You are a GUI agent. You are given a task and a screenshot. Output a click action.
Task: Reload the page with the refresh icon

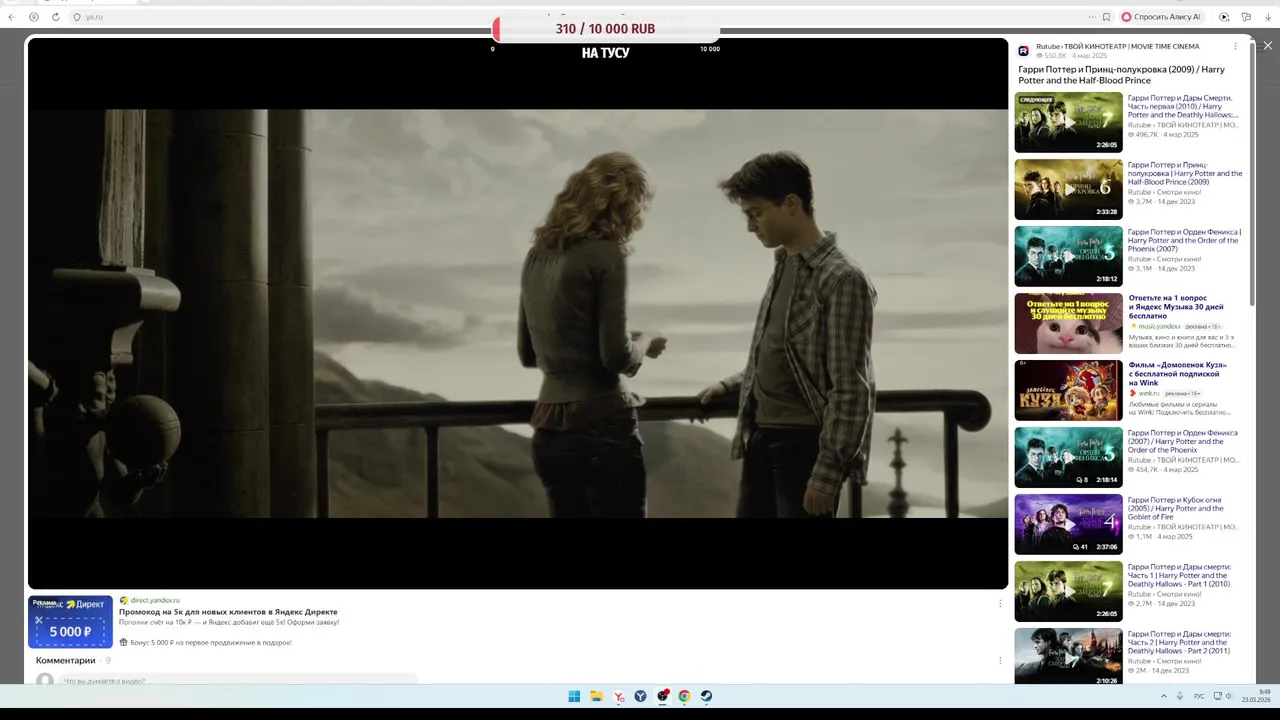[x=56, y=17]
